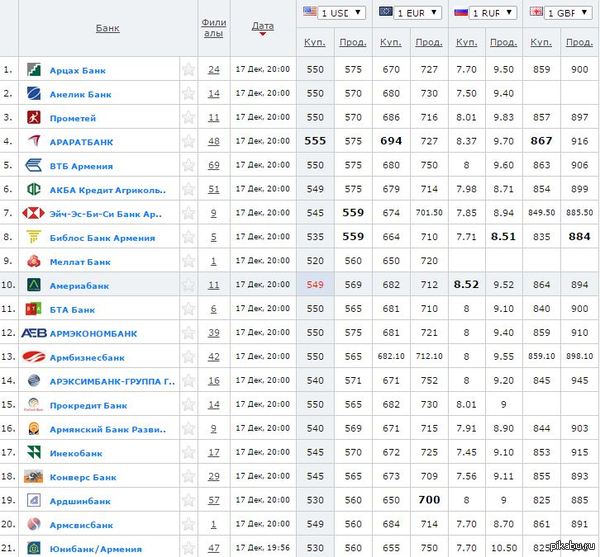
Task: Toggle the favorite star for Арцах Банк
Action: tap(188, 70)
